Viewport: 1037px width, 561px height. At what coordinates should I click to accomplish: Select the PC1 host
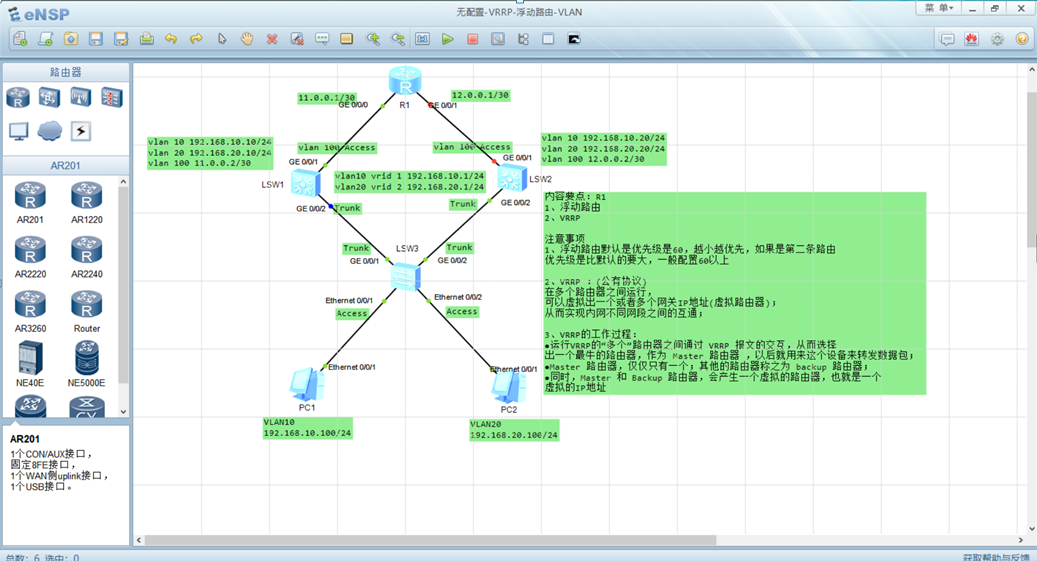[305, 385]
